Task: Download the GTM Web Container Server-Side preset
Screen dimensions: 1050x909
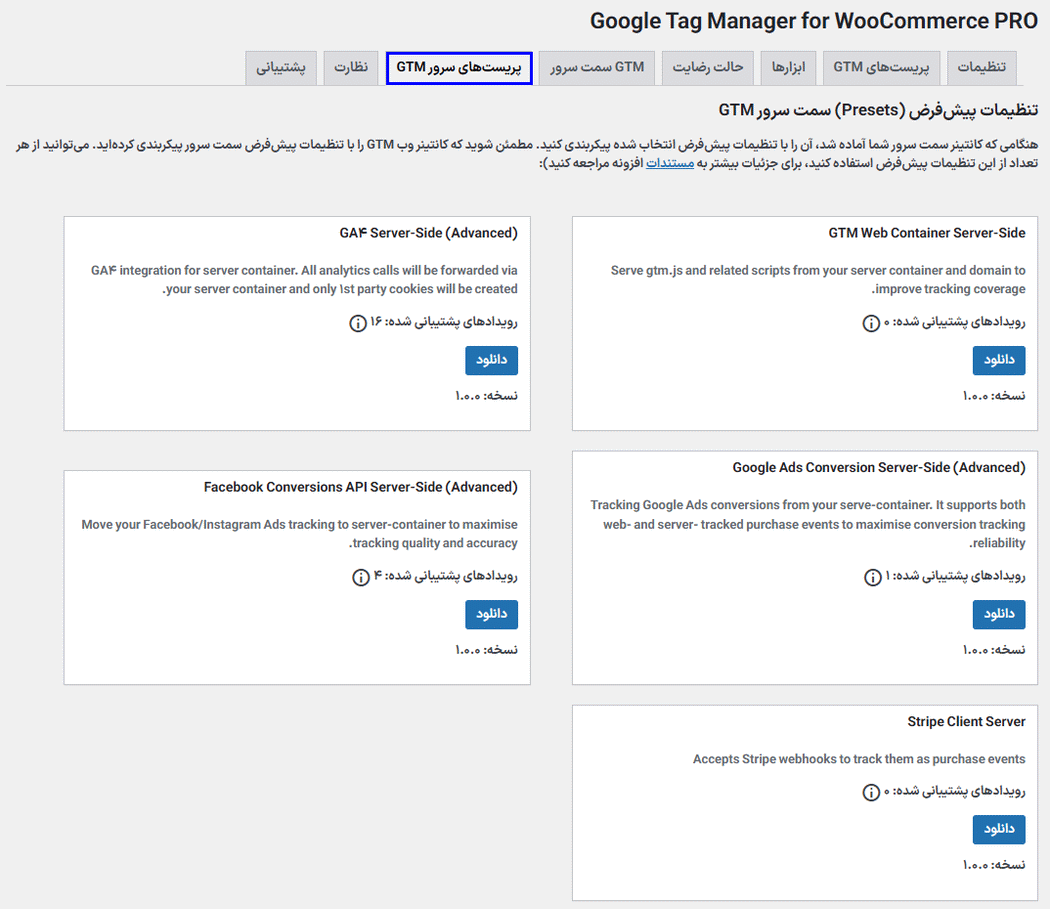Action: (998, 361)
